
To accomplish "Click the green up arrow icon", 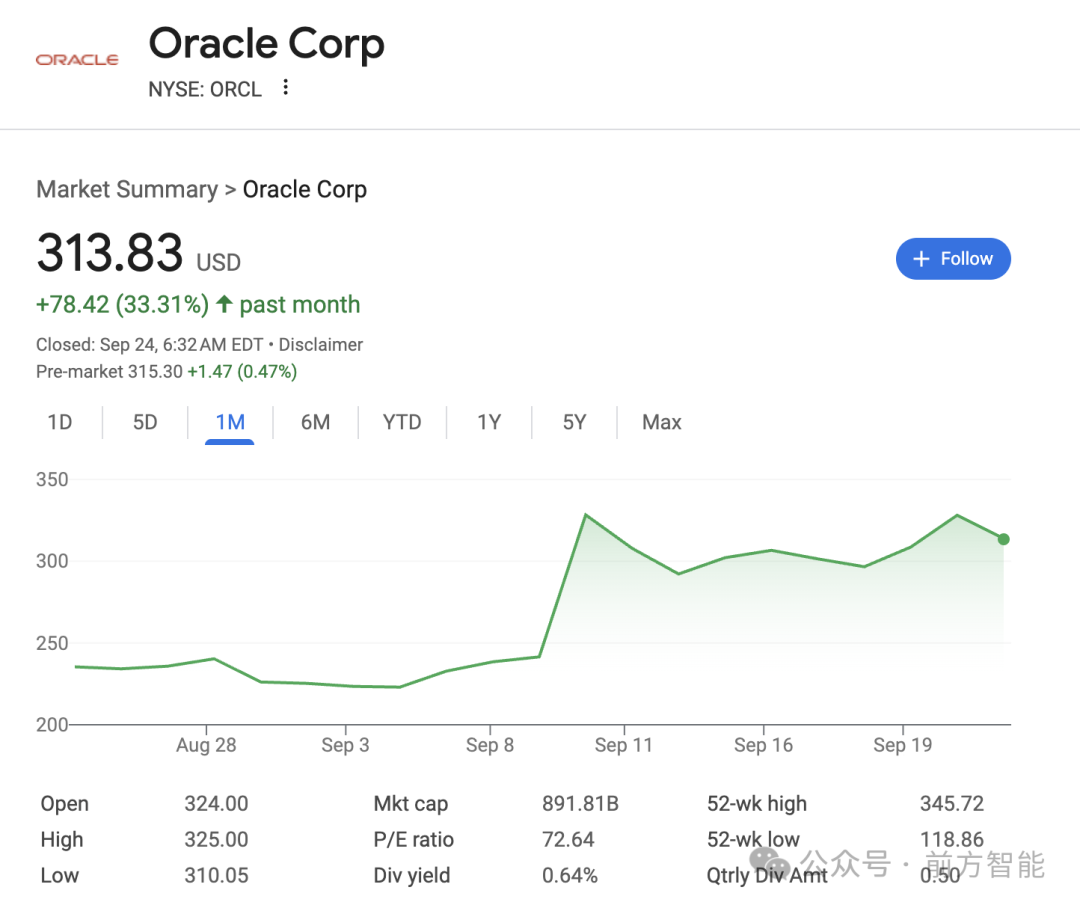I will 224,304.
